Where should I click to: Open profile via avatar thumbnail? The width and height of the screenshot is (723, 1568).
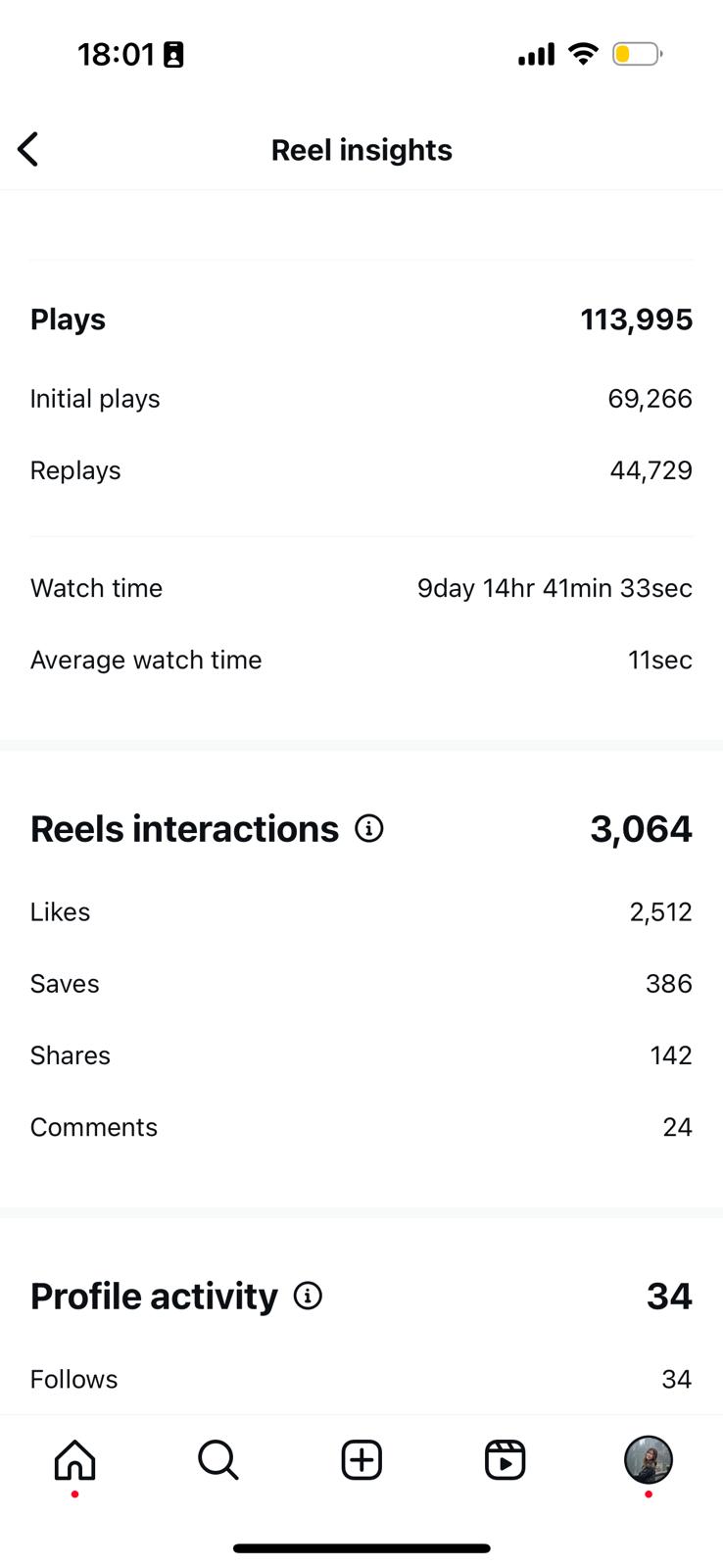pos(648,1459)
